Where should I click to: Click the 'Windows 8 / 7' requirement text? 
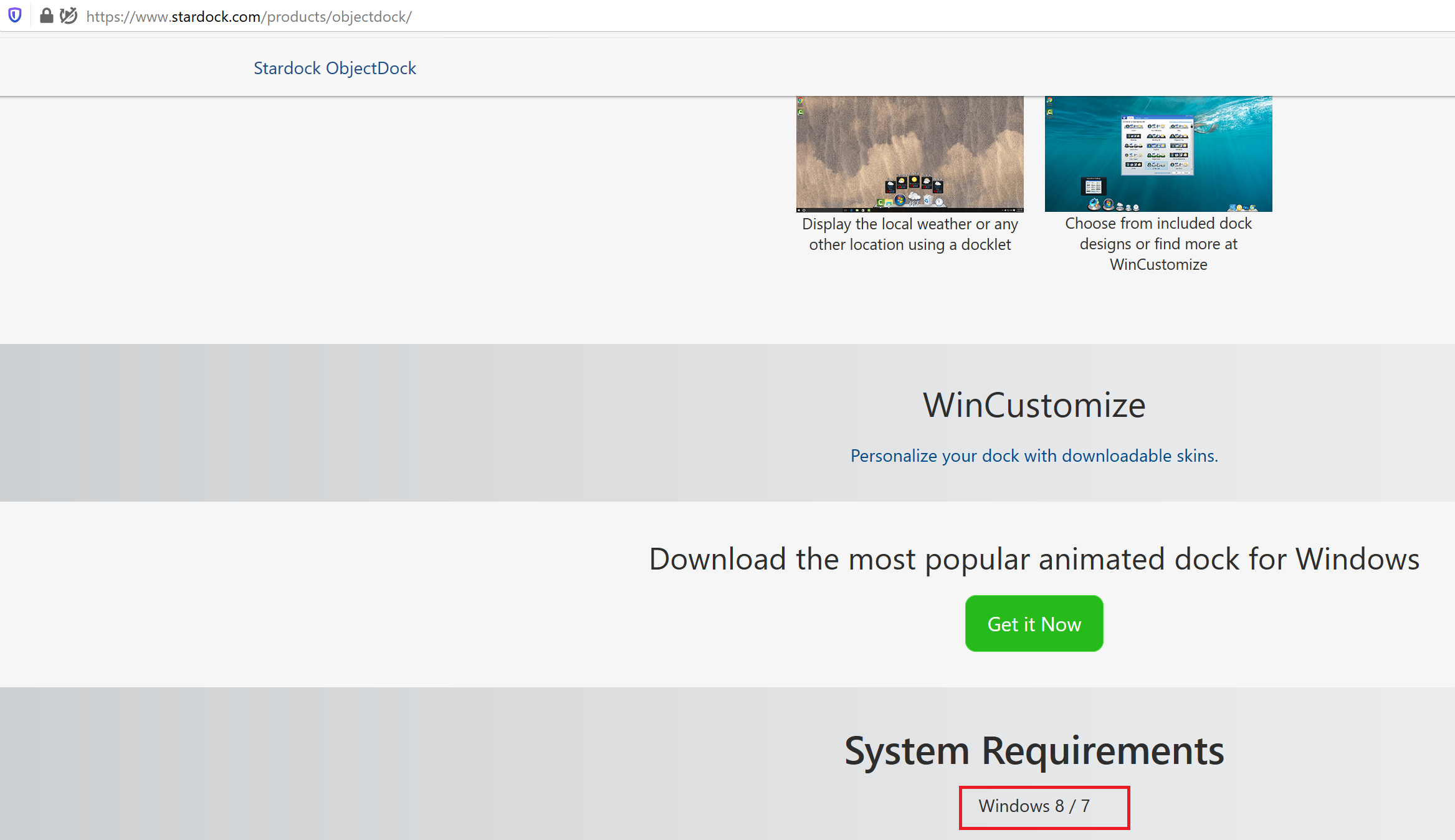(x=1034, y=806)
